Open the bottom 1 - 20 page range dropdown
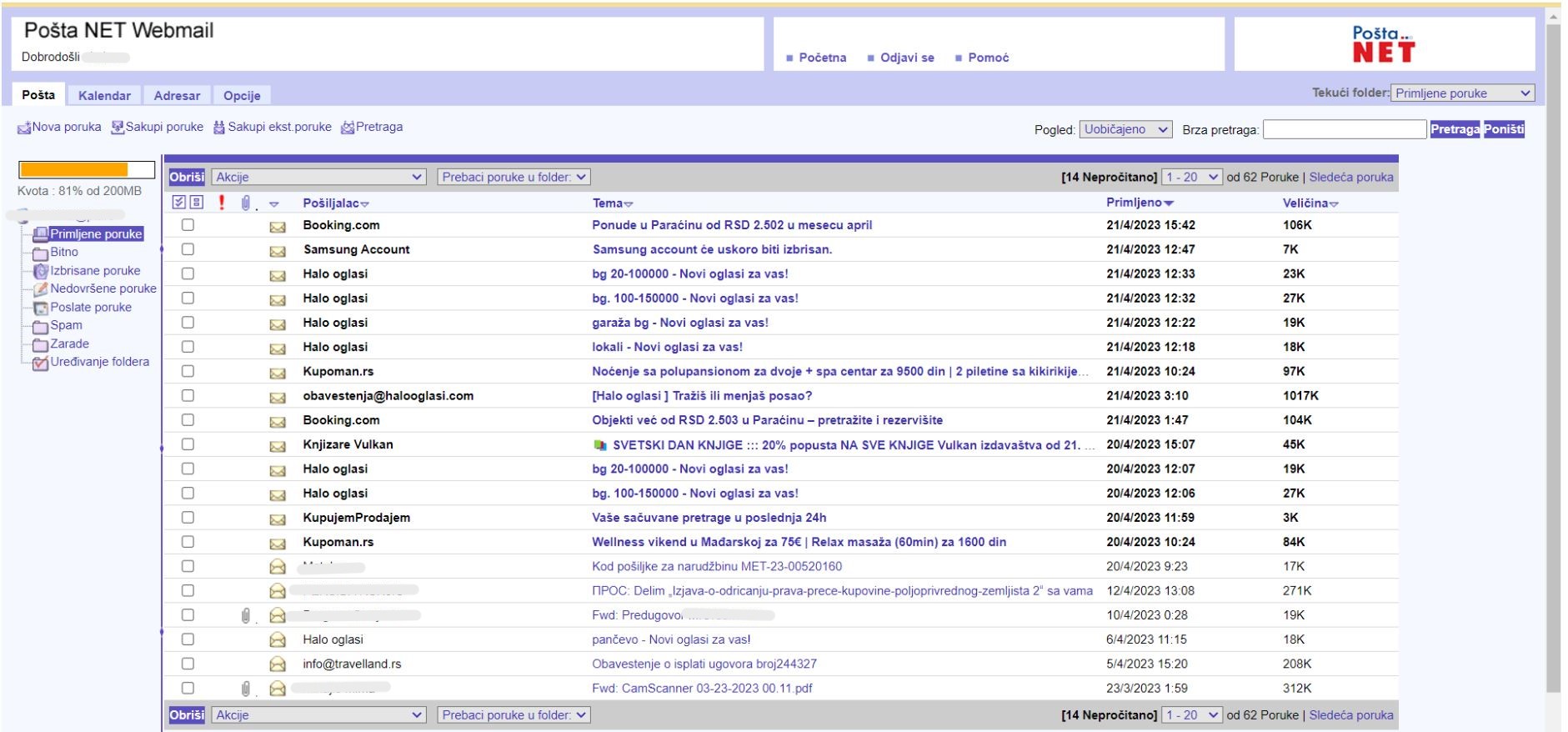Screen dimensions: 1568x732 (1192, 715)
